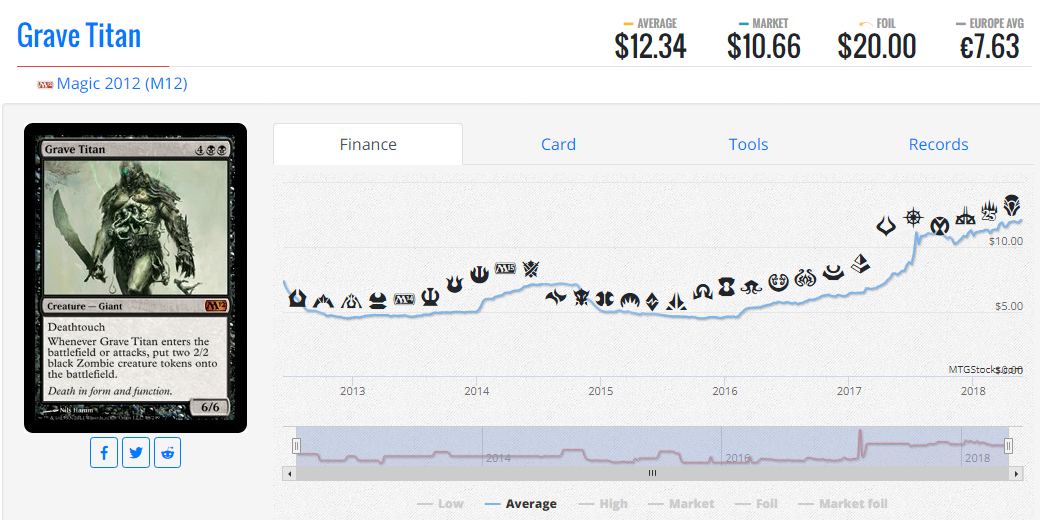Click the Born of the Gods flame-shaped icon
Image resolution: width=1040 pixels, height=520 pixels.
click(x=454, y=285)
